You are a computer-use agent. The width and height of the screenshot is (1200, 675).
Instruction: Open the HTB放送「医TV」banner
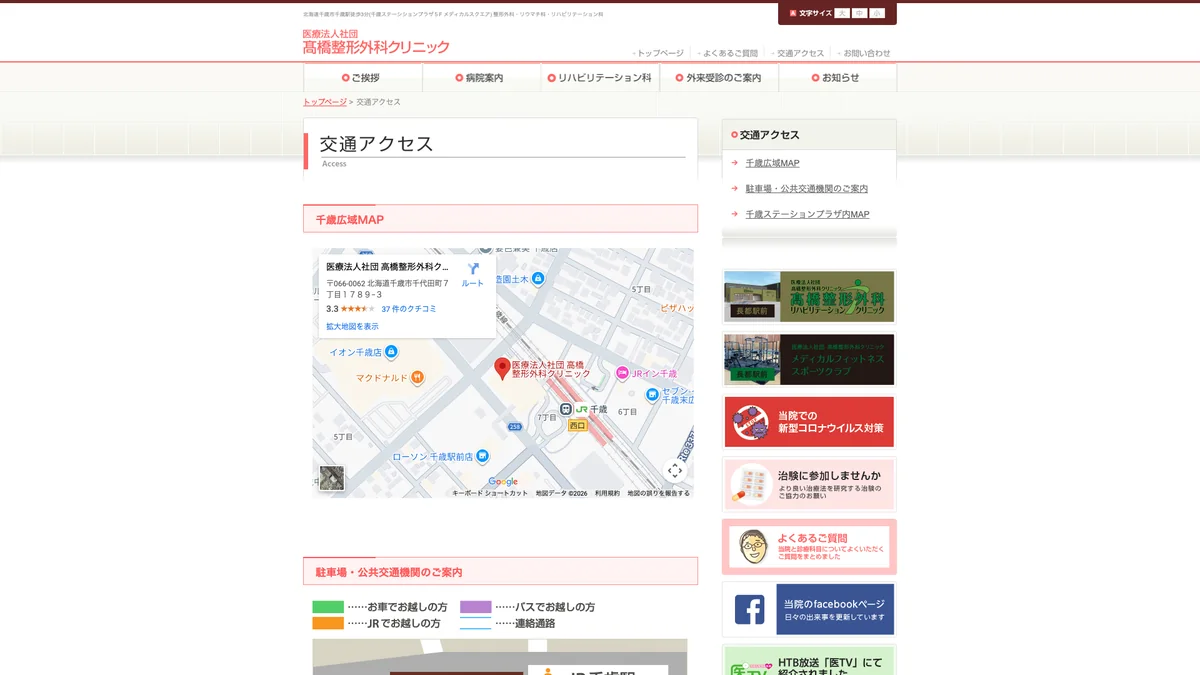[x=809, y=660]
